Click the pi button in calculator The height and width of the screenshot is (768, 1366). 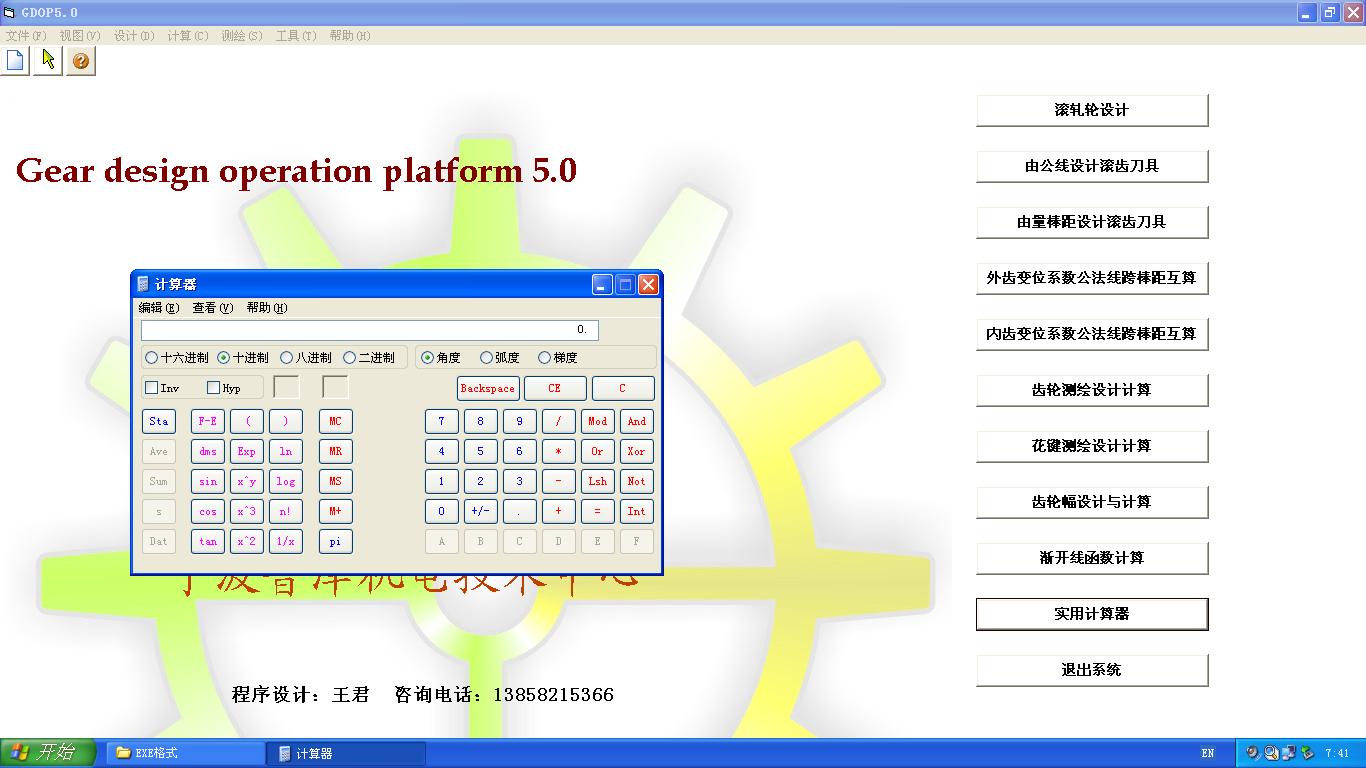336,541
